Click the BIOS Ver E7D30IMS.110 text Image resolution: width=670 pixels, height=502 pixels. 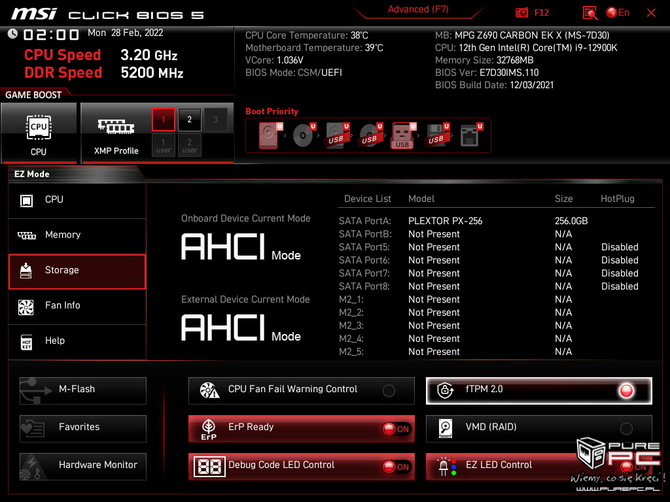pos(487,73)
